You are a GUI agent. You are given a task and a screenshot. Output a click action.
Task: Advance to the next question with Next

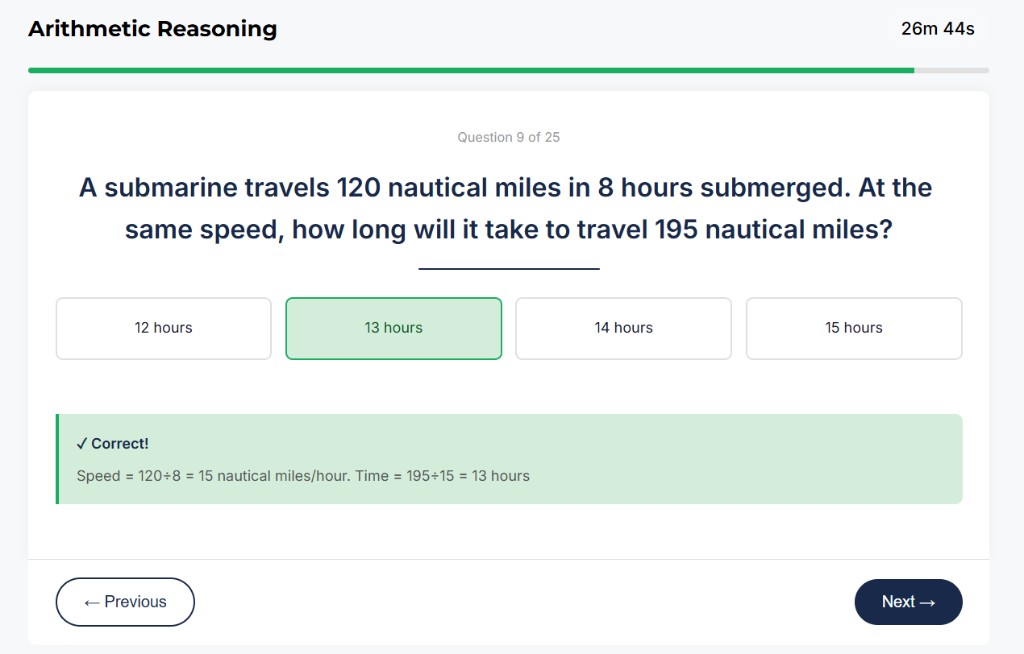(x=907, y=601)
